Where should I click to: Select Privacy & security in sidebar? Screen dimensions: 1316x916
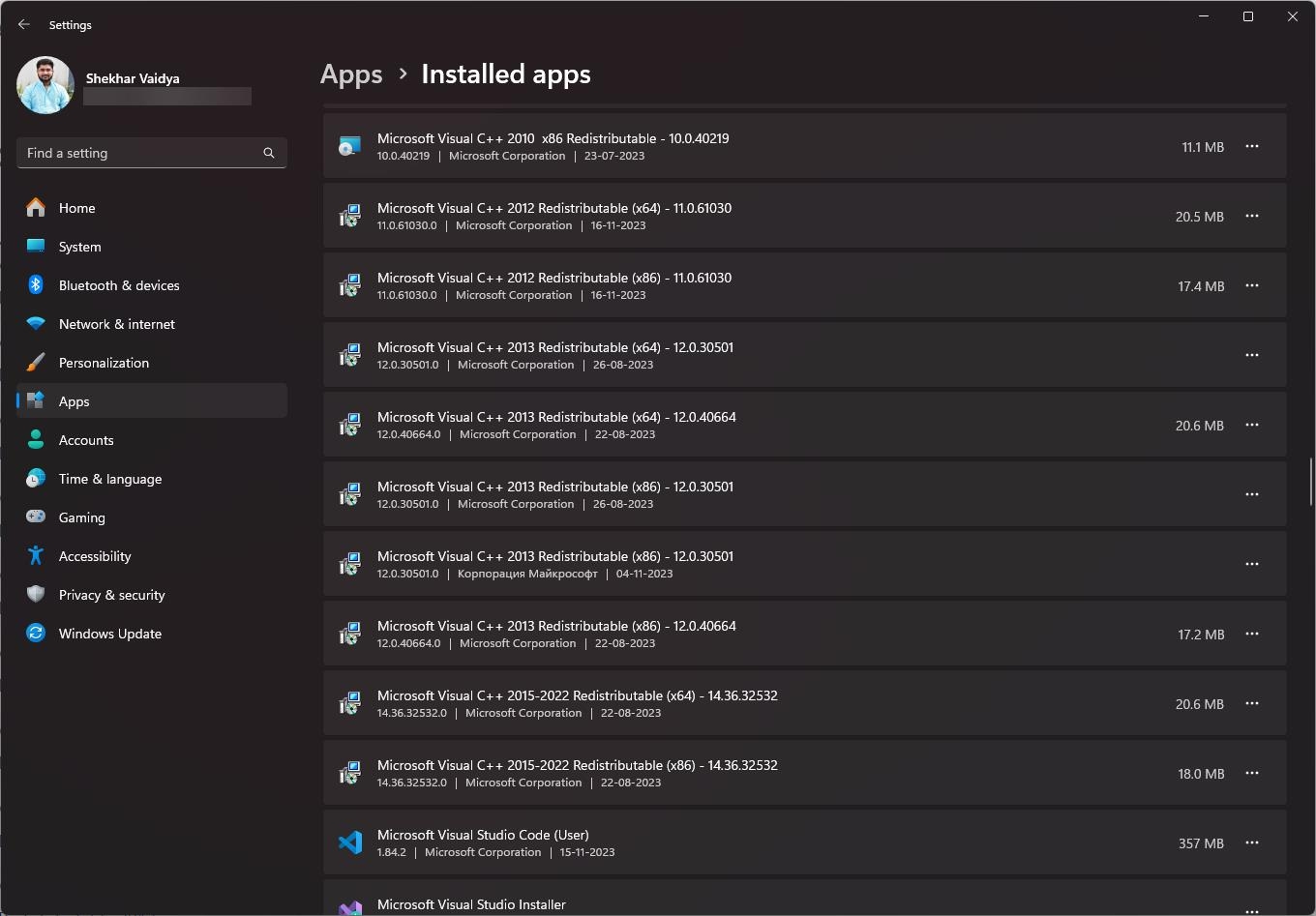point(111,594)
